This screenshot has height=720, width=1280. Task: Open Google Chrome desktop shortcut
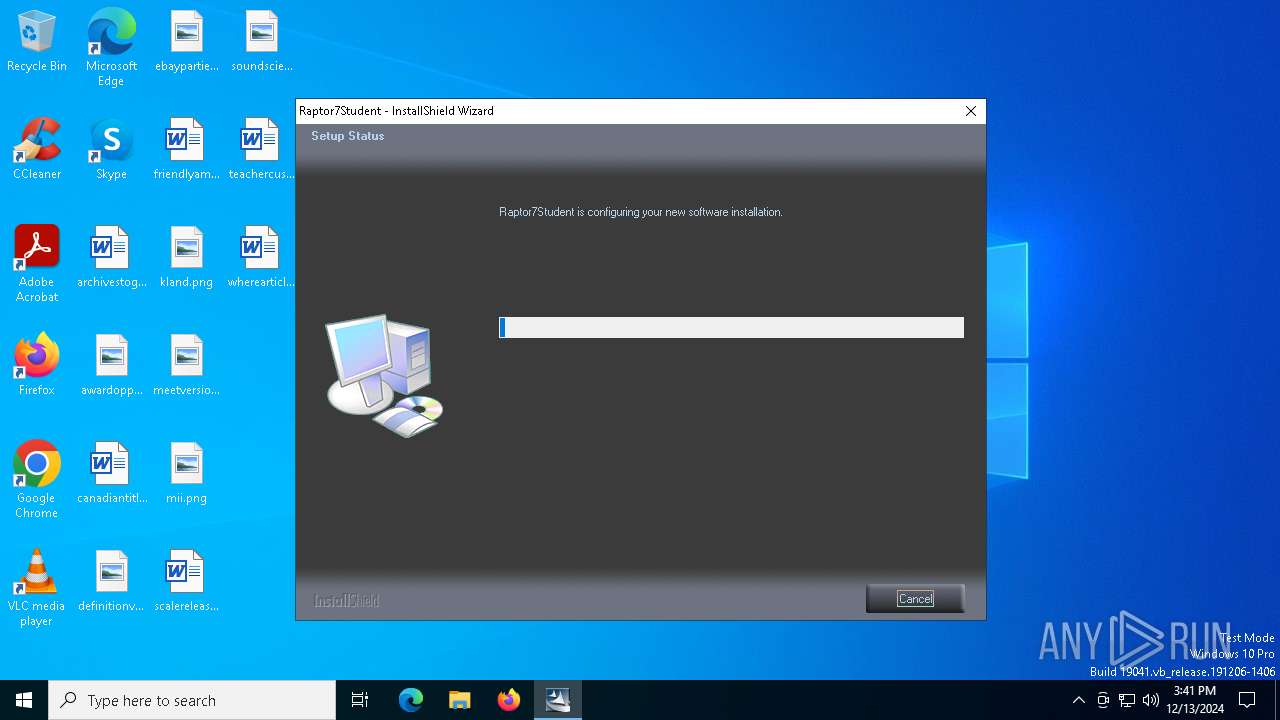pyautogui.click(x=37, y=480)
